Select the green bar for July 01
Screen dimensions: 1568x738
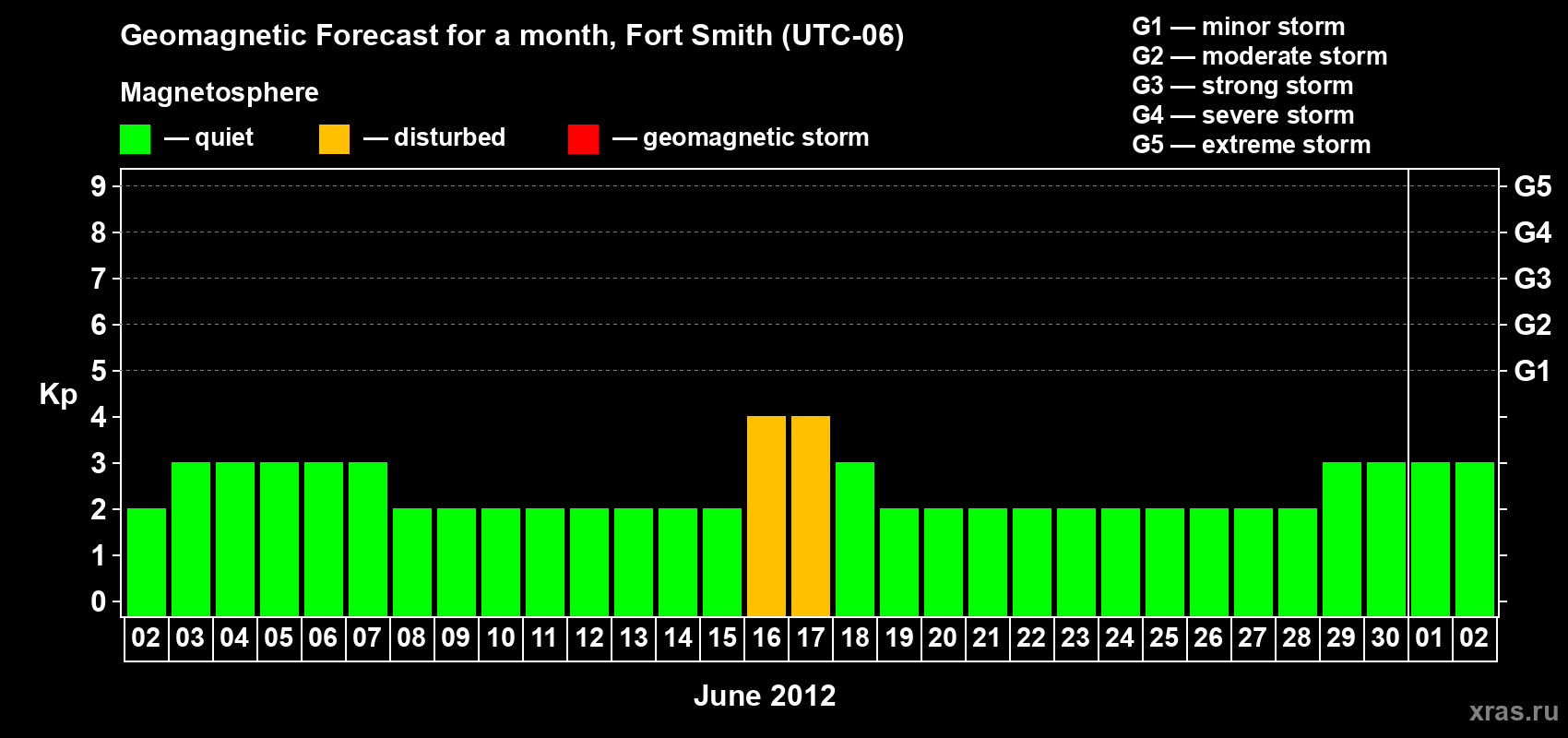tap(1431, 539)
